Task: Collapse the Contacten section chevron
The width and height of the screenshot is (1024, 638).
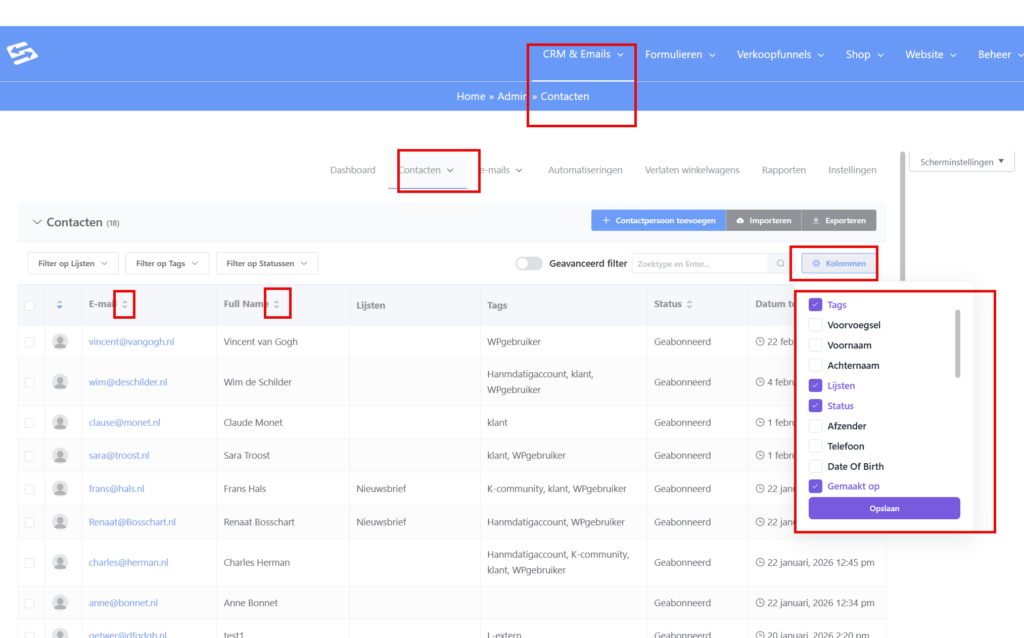Action: (37, 222)
